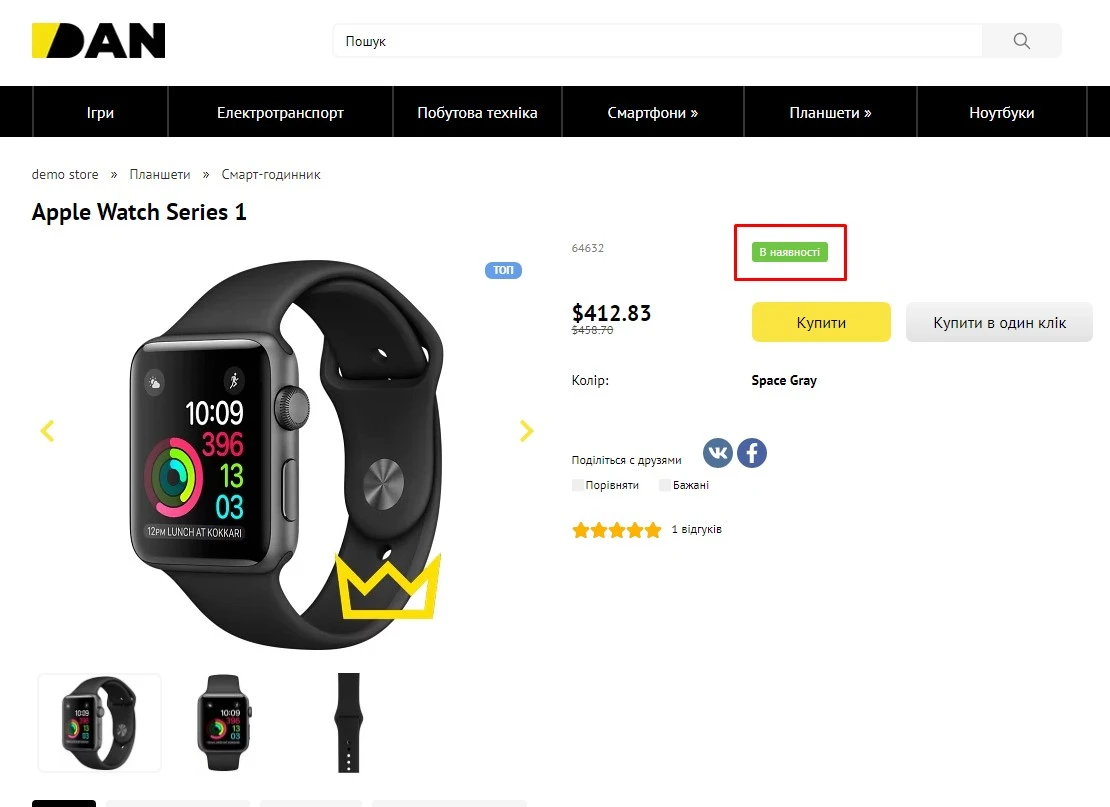This screenshot has width=1110, height=807.
Task: Show next product image with right arrow
Action: pyautogui.click(x=526, y=430)
